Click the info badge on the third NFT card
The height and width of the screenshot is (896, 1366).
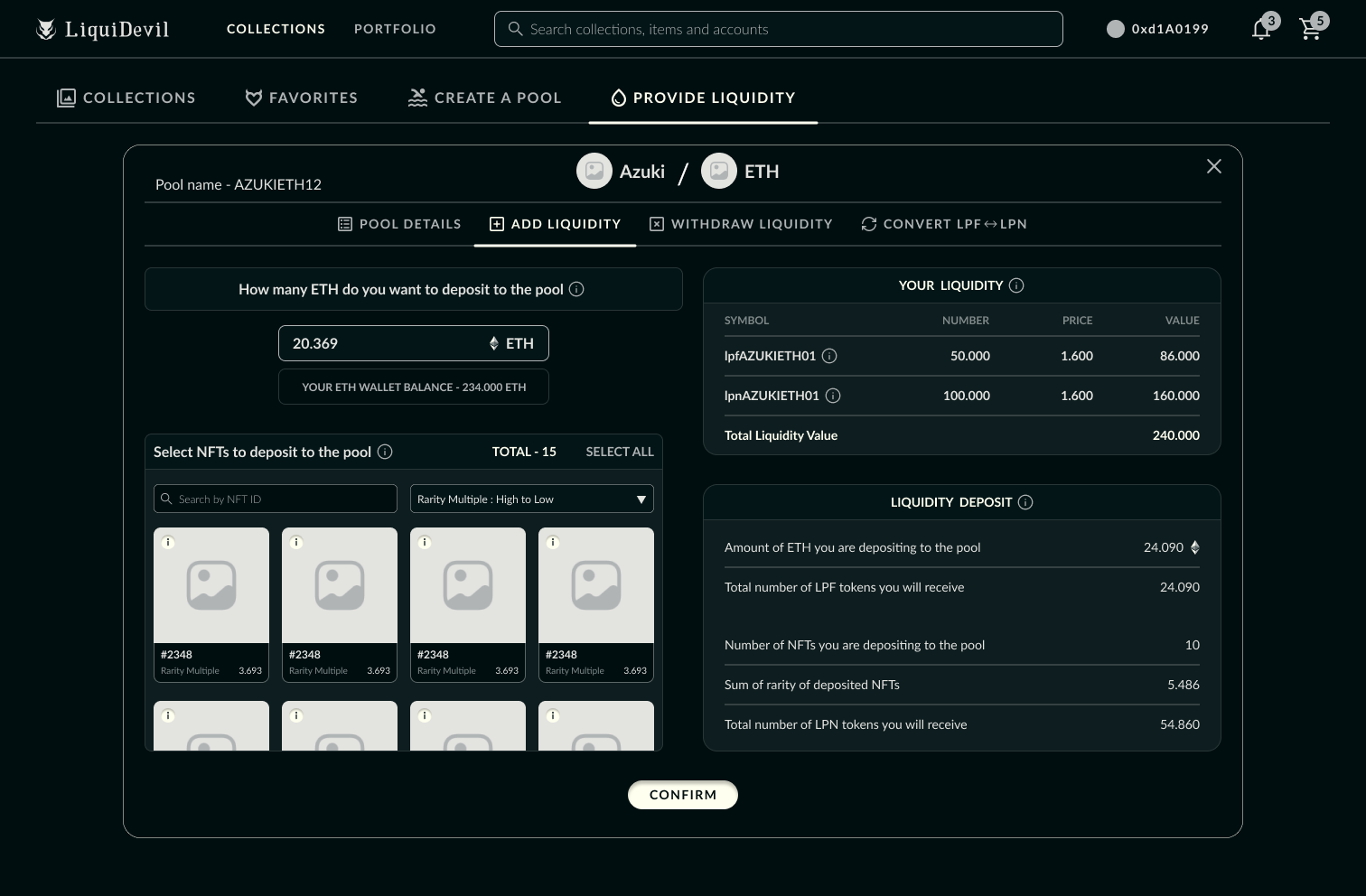425,542
